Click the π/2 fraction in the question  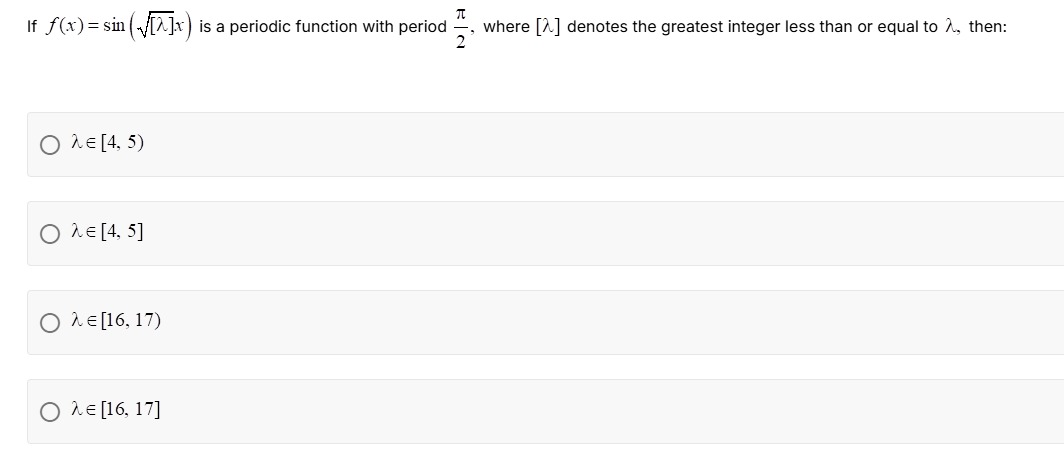tap(461, 27)
